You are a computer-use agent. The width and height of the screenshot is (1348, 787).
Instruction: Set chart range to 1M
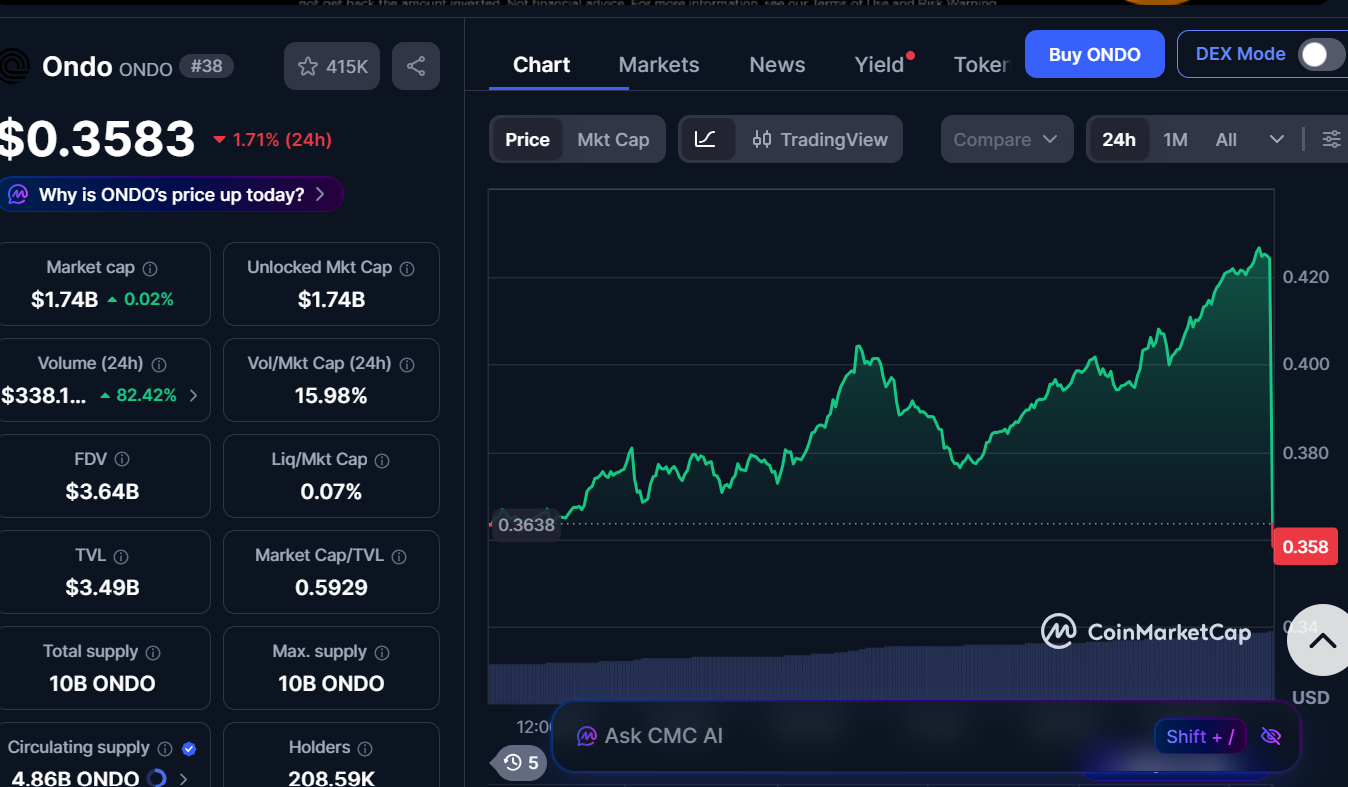[1175, 139]
